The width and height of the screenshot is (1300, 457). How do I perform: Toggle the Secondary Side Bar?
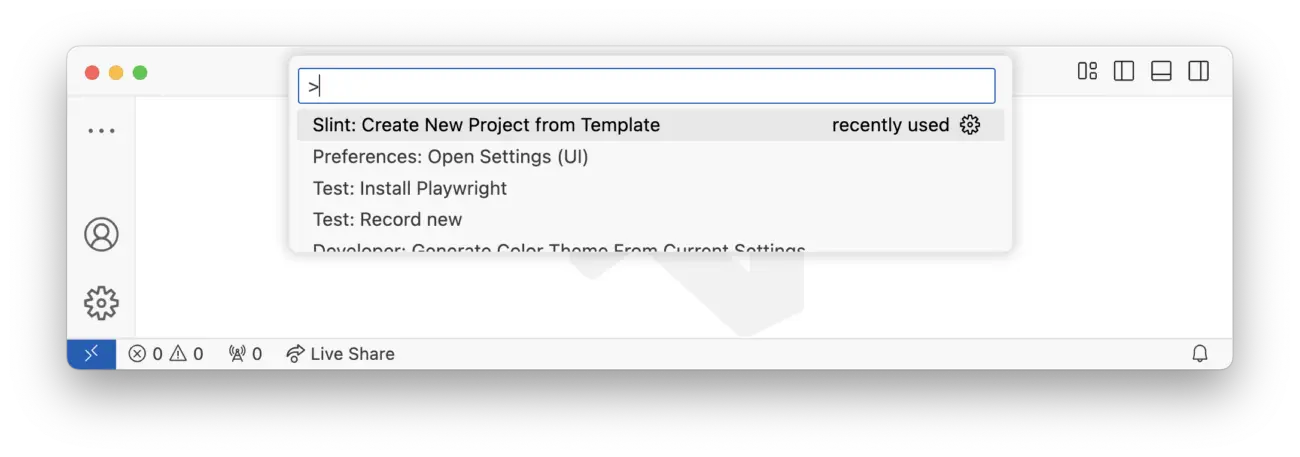pyautogui.click(x=1198, y=71)
